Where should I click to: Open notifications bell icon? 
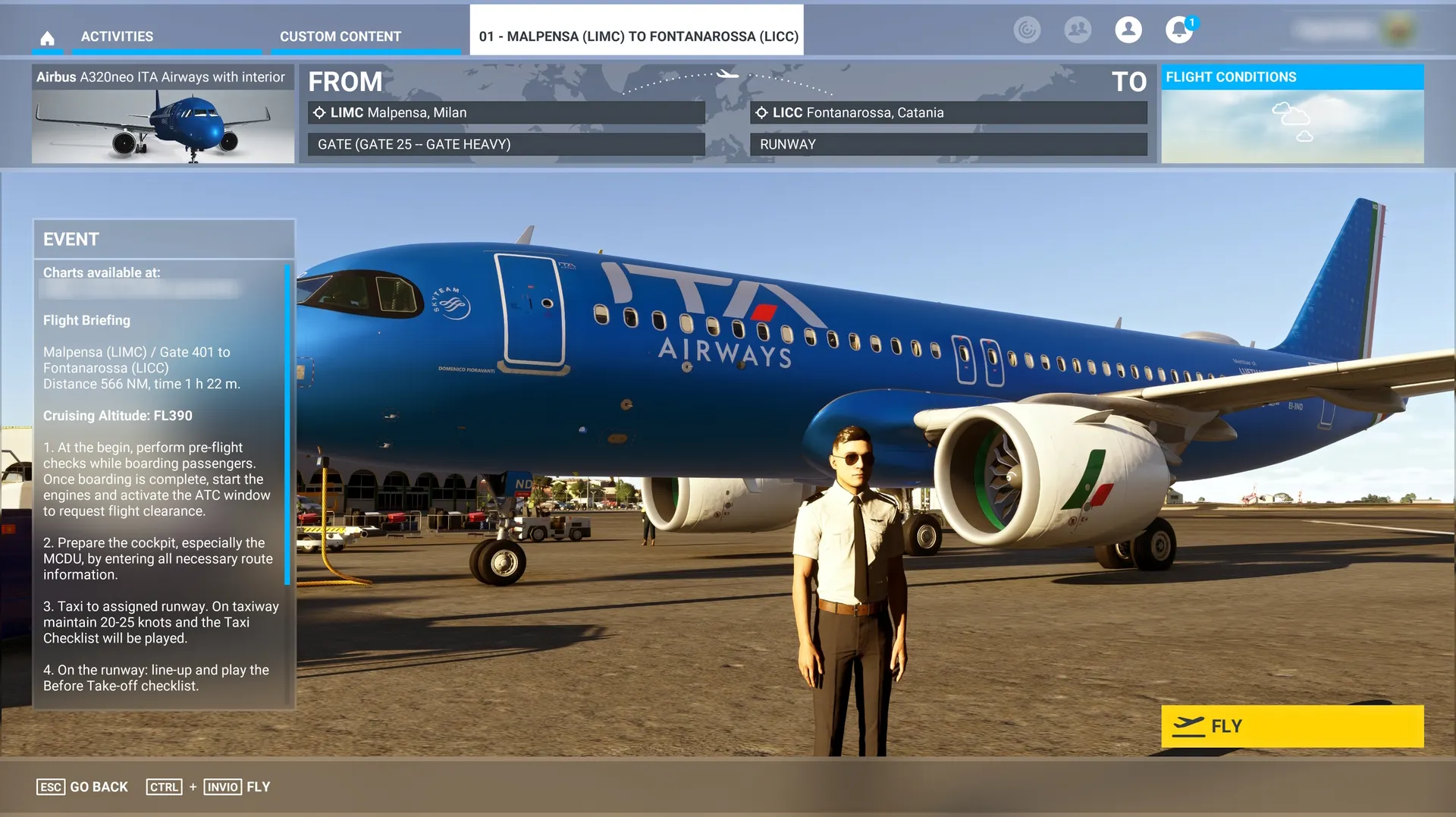[1178, 30]
